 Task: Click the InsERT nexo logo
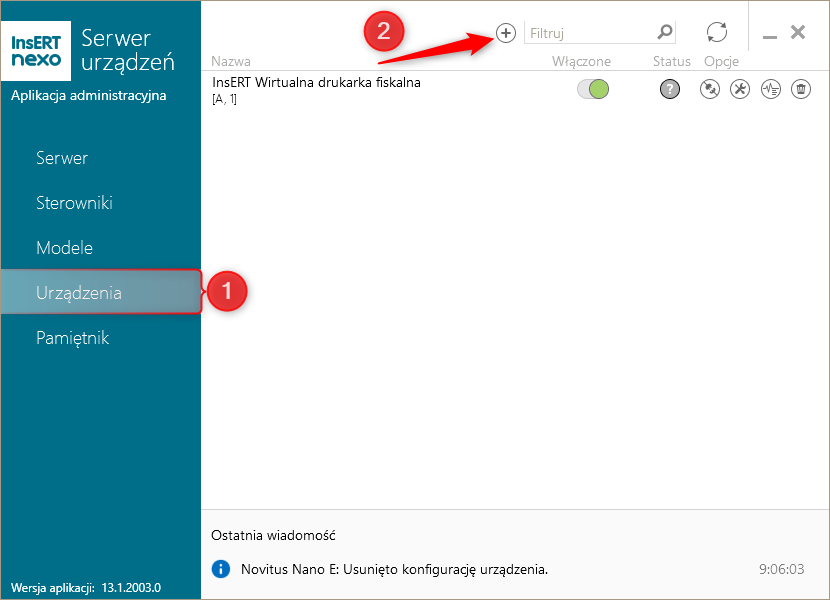point(36,51)
